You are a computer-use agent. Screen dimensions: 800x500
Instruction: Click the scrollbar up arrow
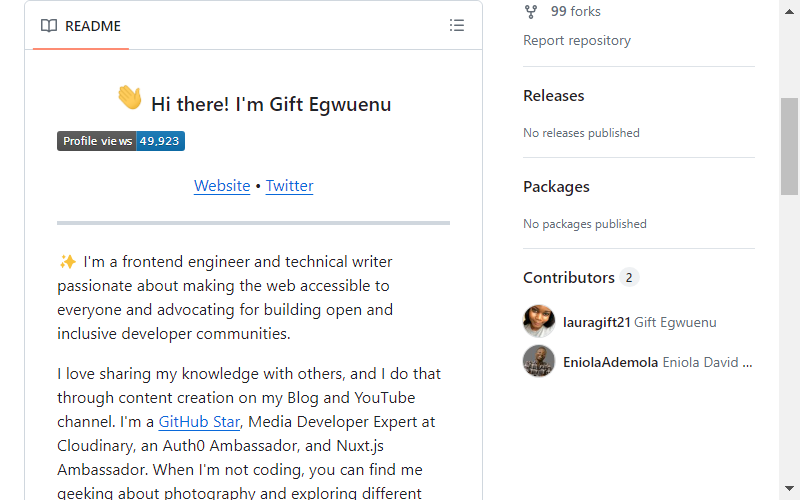coord(789,11)
